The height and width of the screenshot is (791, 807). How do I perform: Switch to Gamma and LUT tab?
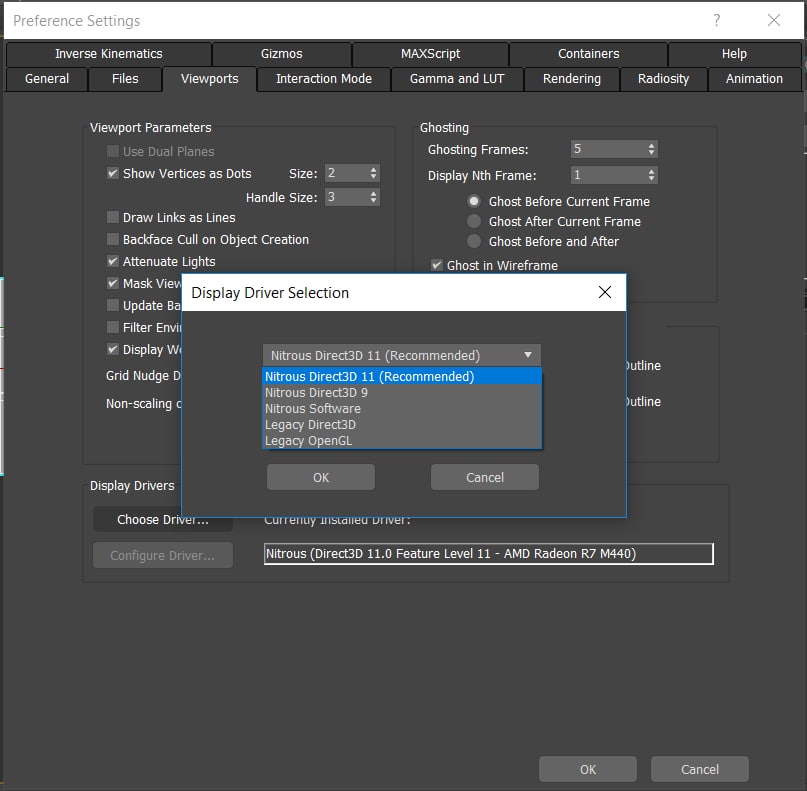click(457, 79)
